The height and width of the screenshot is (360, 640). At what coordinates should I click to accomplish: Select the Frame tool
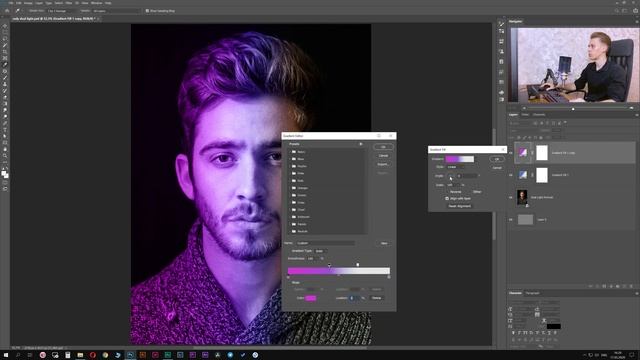point(5,58)
